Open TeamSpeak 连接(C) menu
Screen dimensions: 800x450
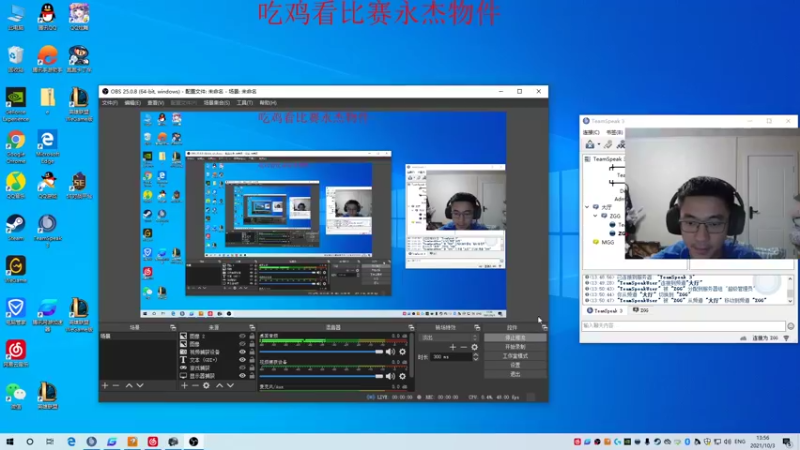click(591, 132)
